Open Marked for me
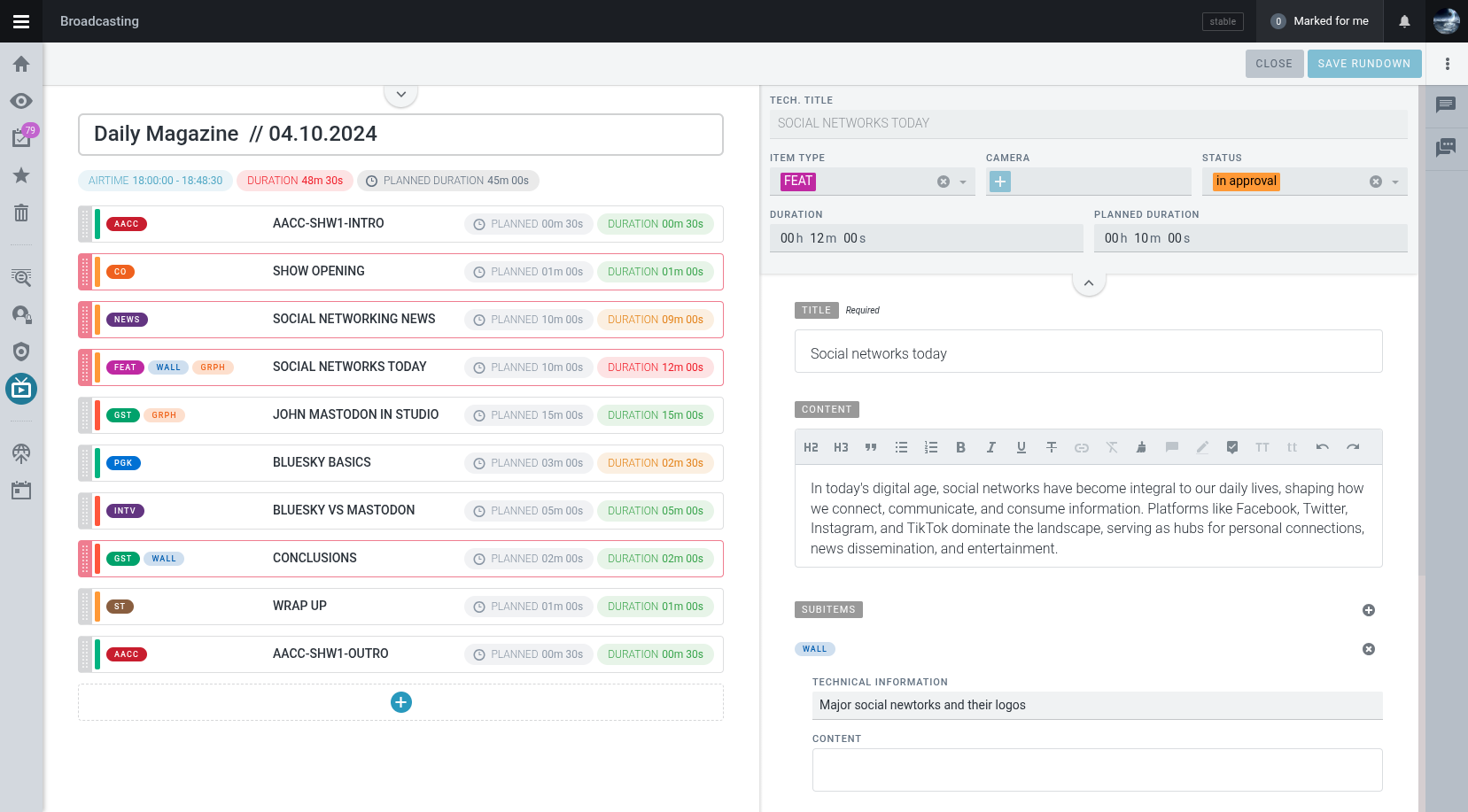Screen dimensions: 1468x812 1319,21
